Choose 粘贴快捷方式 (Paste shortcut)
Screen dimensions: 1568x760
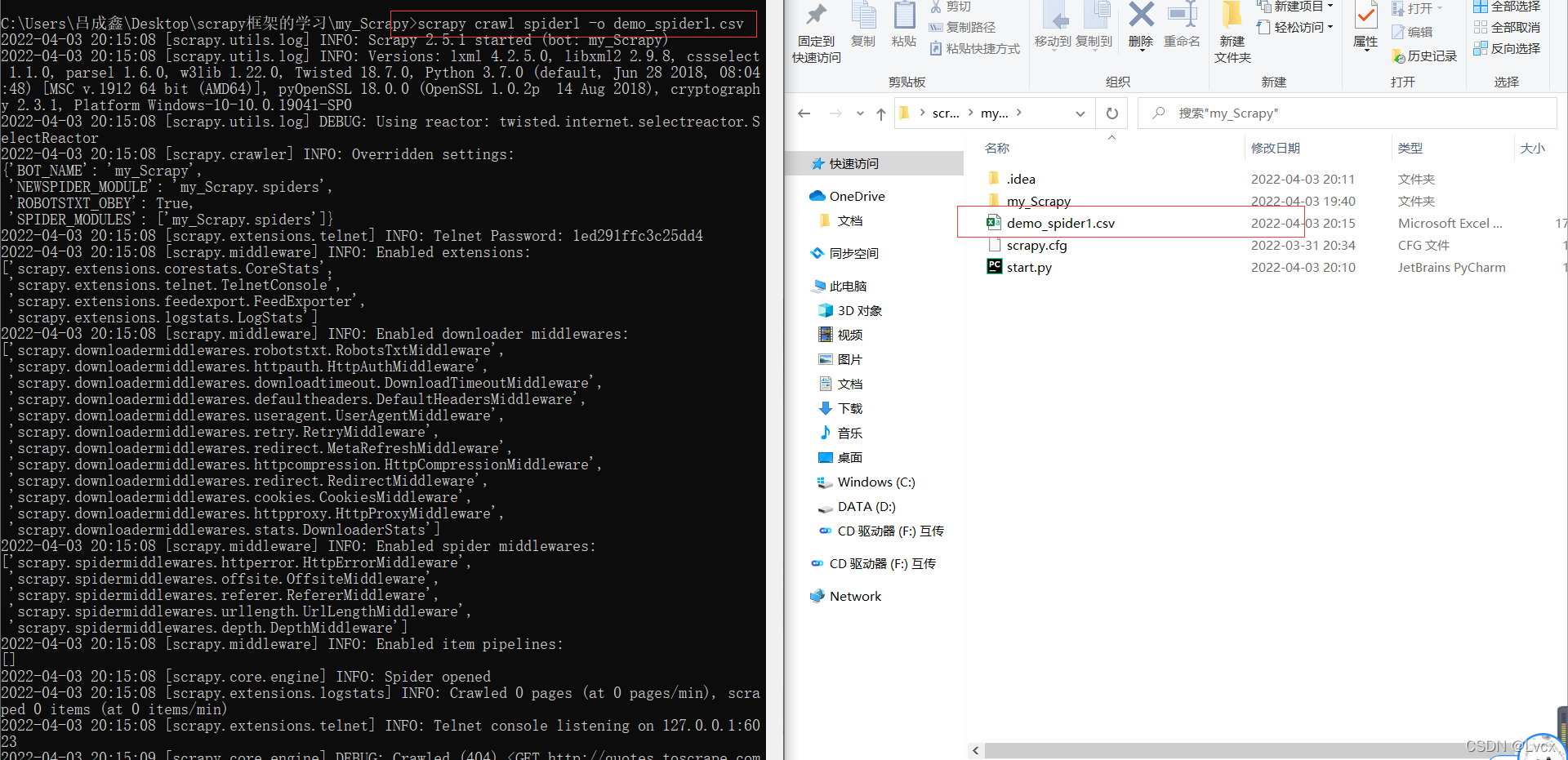[975, 49]
